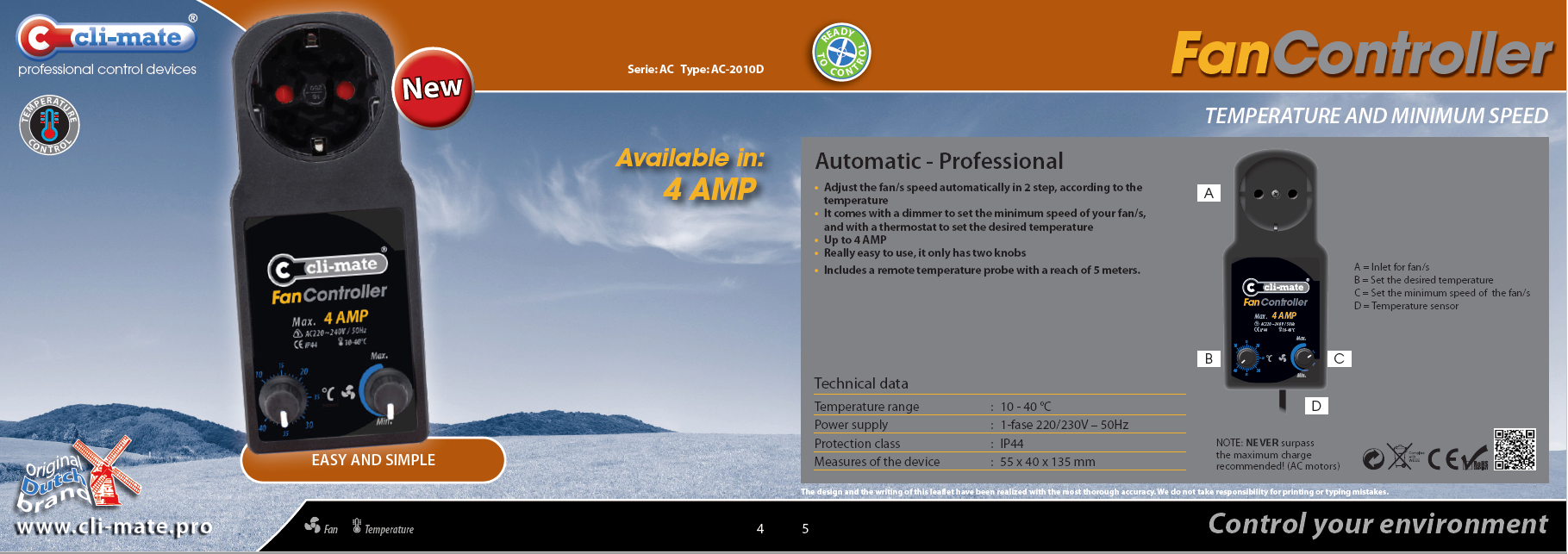1568x554 pixels.
Task: Click the QR code
Action: (x=1515, y=449)
